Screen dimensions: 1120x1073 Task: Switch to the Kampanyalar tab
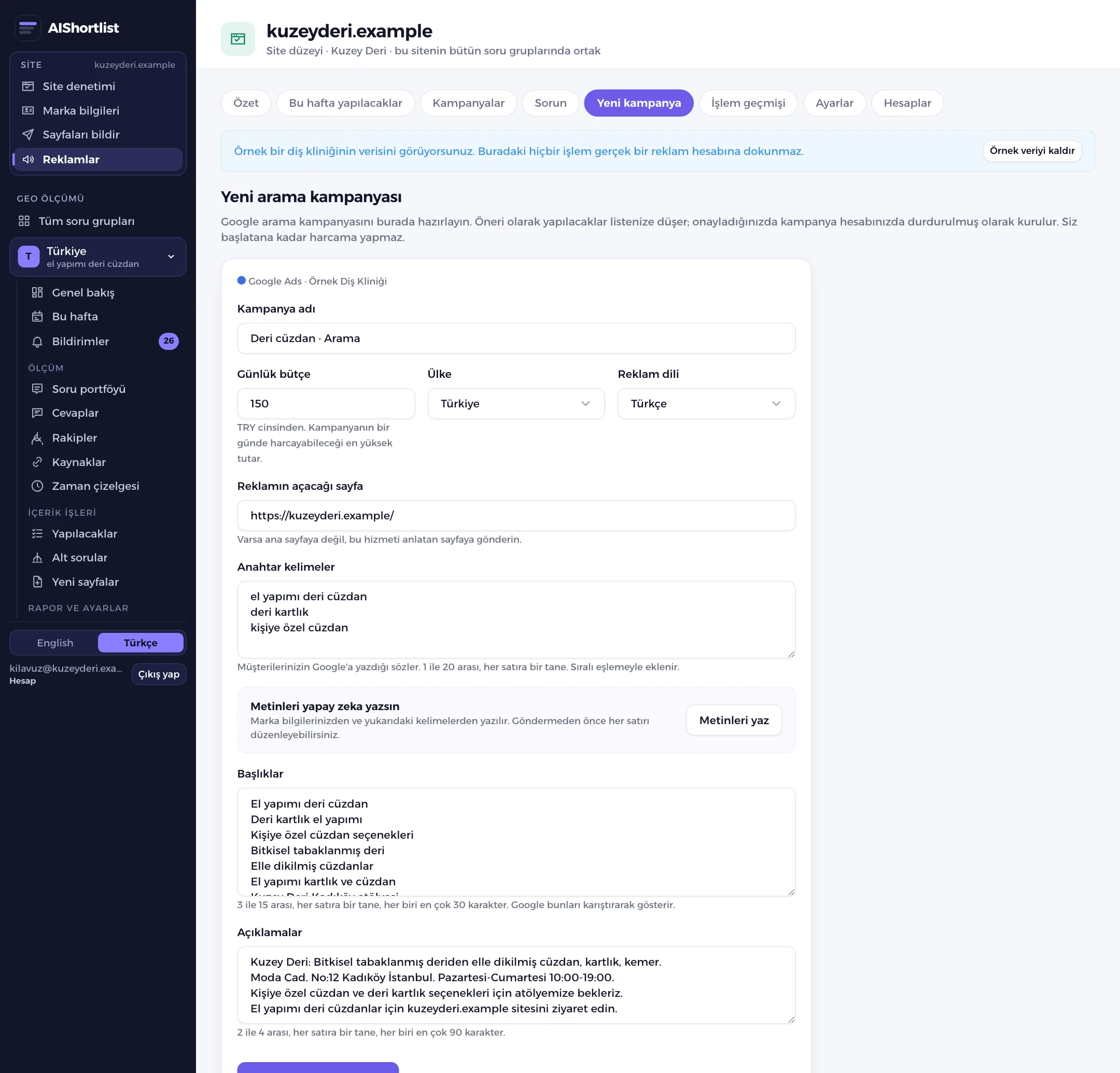click(469, 103)
